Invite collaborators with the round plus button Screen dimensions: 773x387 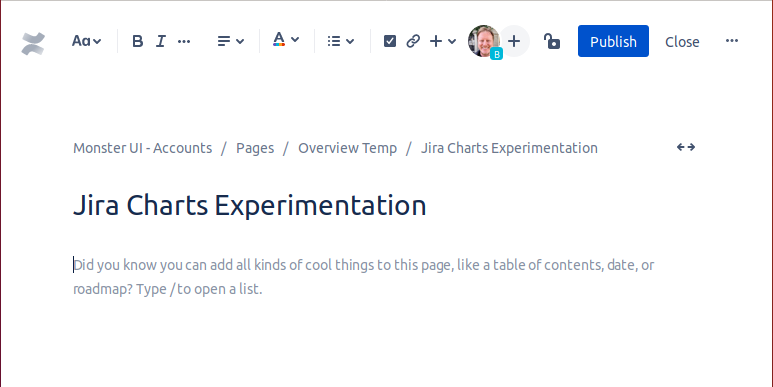(x=514, y=41)
